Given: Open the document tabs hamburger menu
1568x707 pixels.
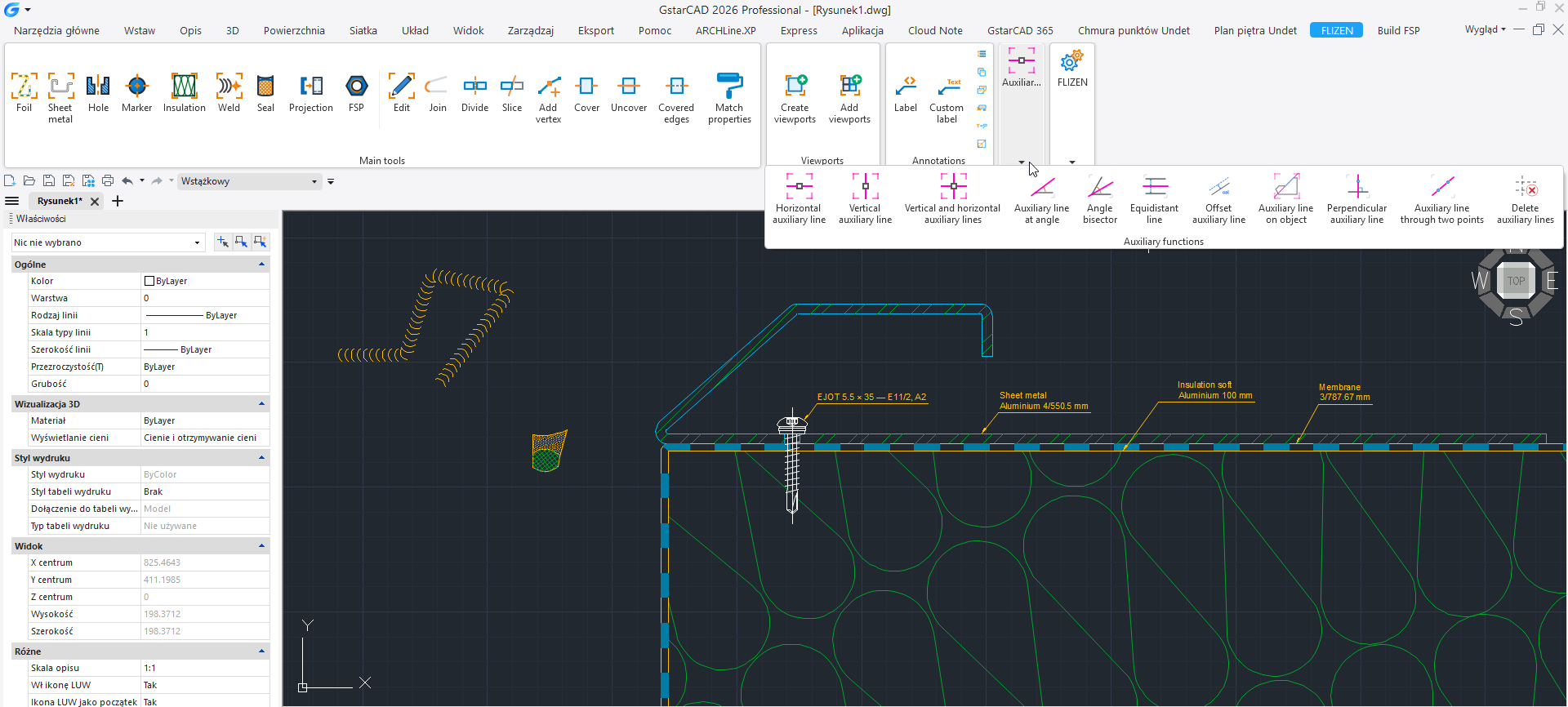Looking at the screenshot, I should tap(12, 201).
